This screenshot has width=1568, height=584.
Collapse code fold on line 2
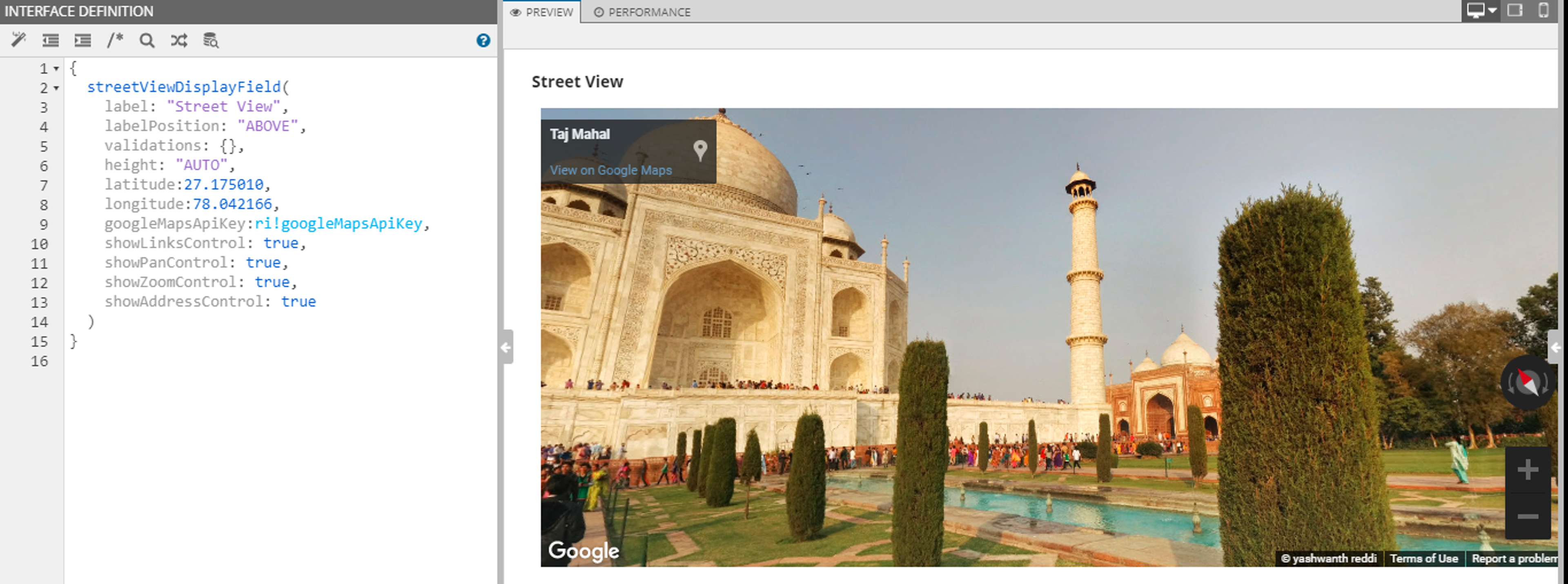(x=56, y=88)
